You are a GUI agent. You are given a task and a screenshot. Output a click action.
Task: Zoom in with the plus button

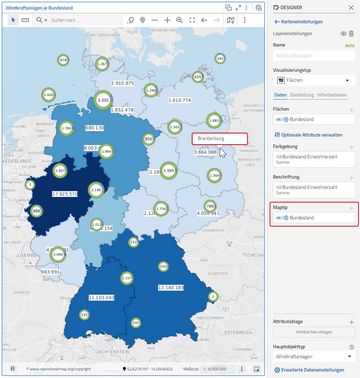167,20
